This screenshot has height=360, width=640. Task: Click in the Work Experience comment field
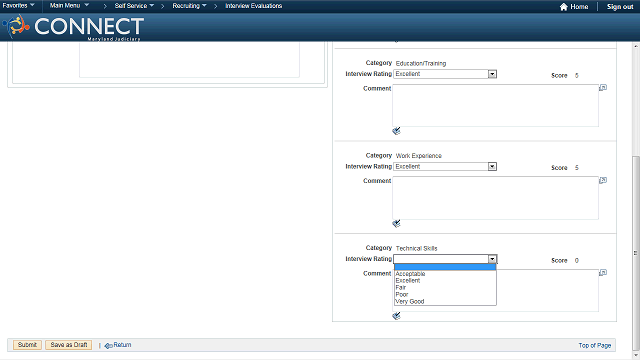click(496, 198)
